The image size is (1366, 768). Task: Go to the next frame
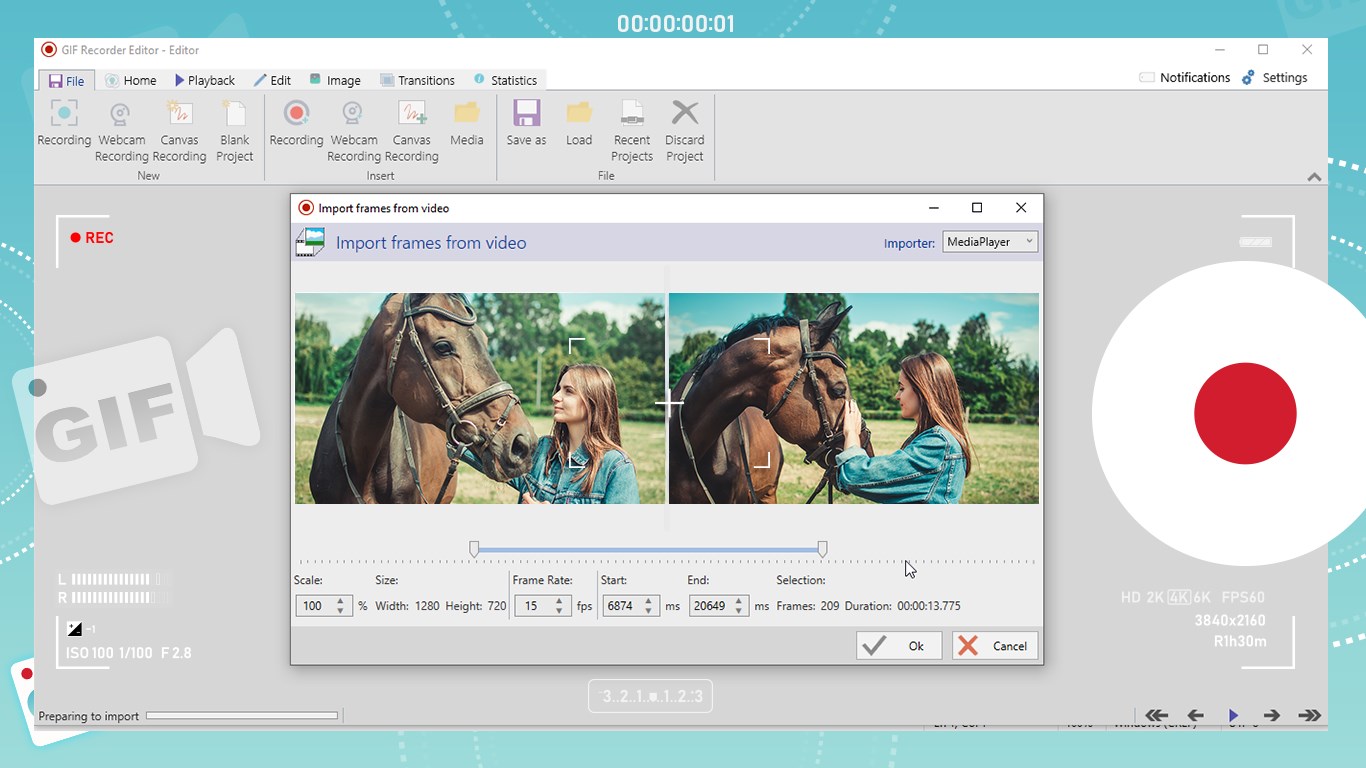(1272, 715)
